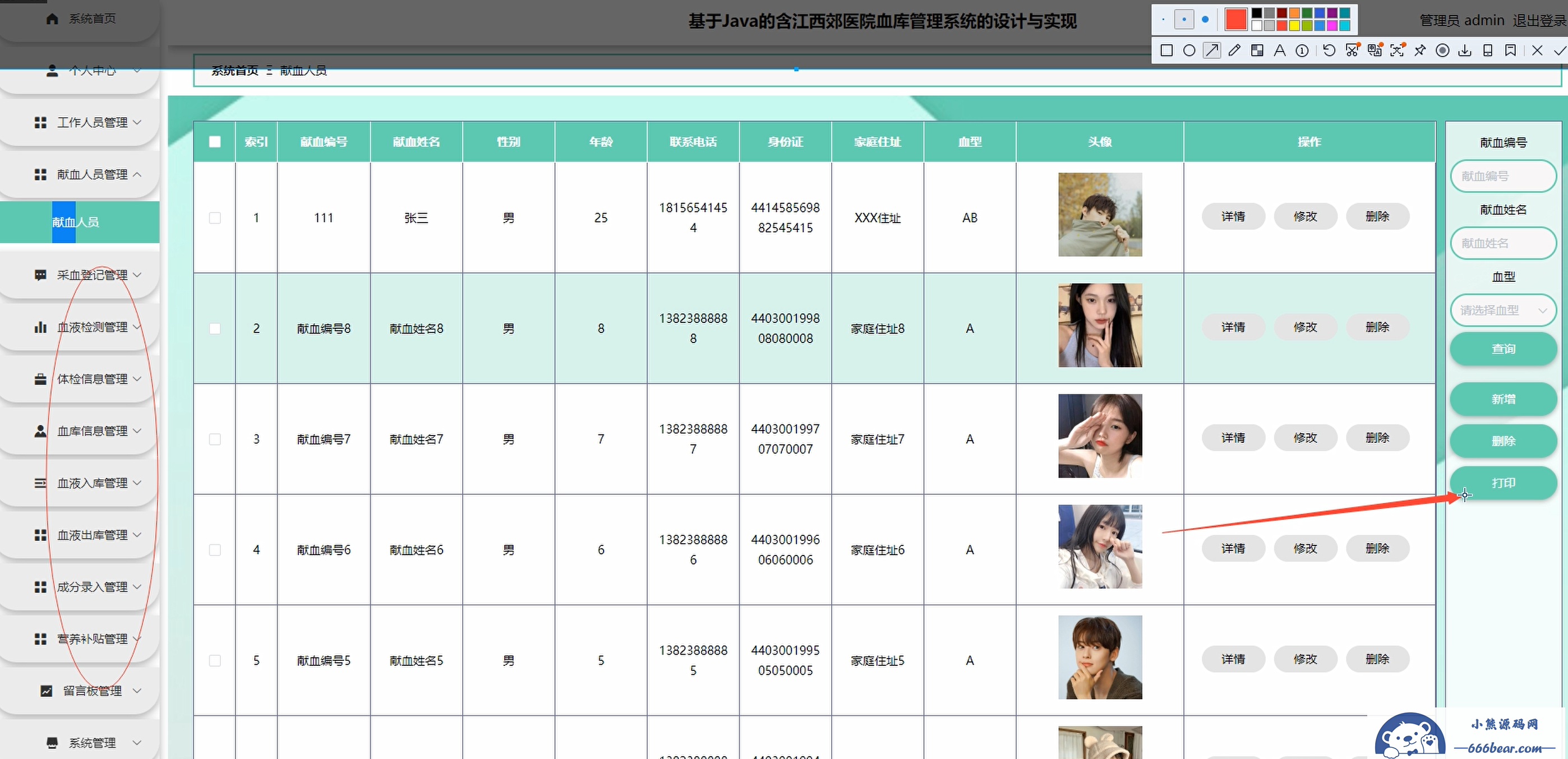Select the rectangle annotation tool
This screenshot has height=759, width=1568.
pos(1166,50)
